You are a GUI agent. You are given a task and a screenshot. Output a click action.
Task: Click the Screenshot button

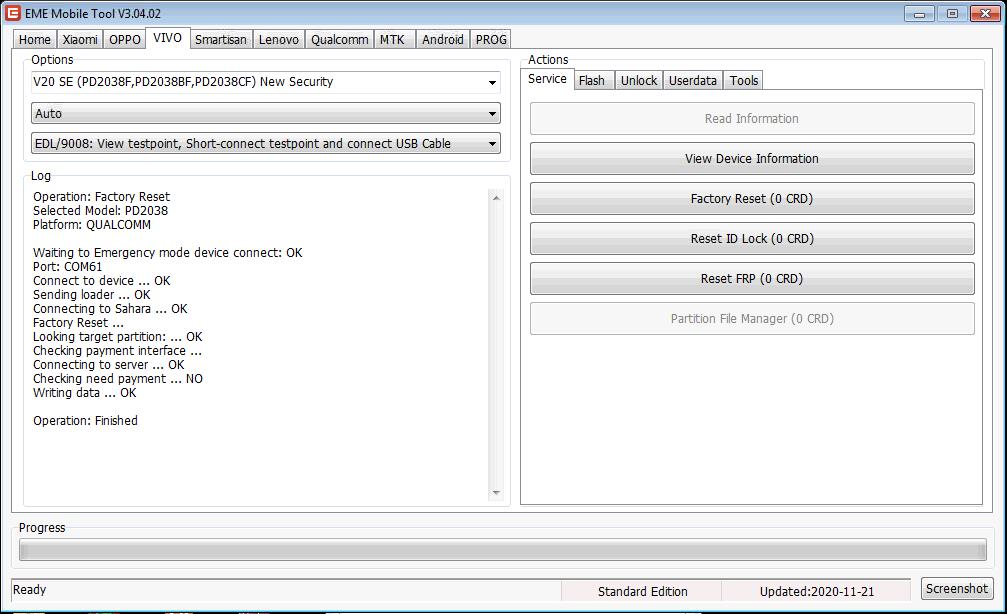pyautogui.click(x=957, y=588)
